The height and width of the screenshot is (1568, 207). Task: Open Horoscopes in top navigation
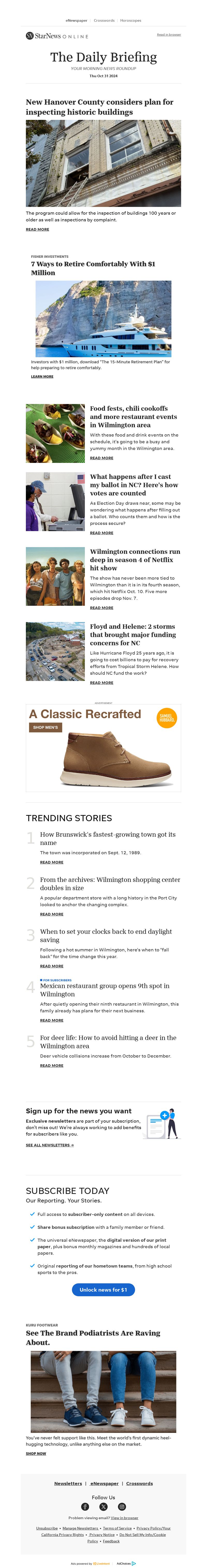pos(130,21)
